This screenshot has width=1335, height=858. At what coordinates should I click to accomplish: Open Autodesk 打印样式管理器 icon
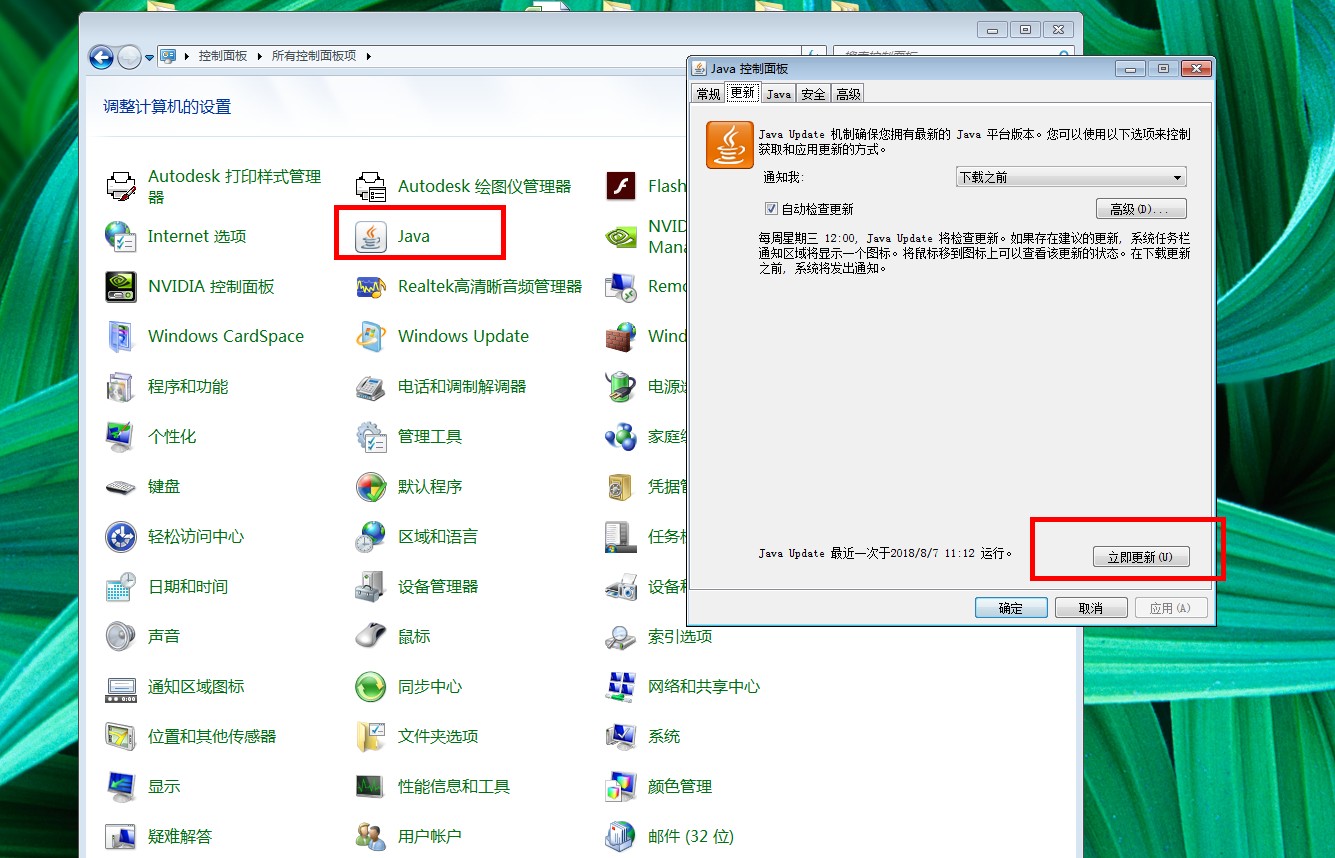tap(121, 186)
